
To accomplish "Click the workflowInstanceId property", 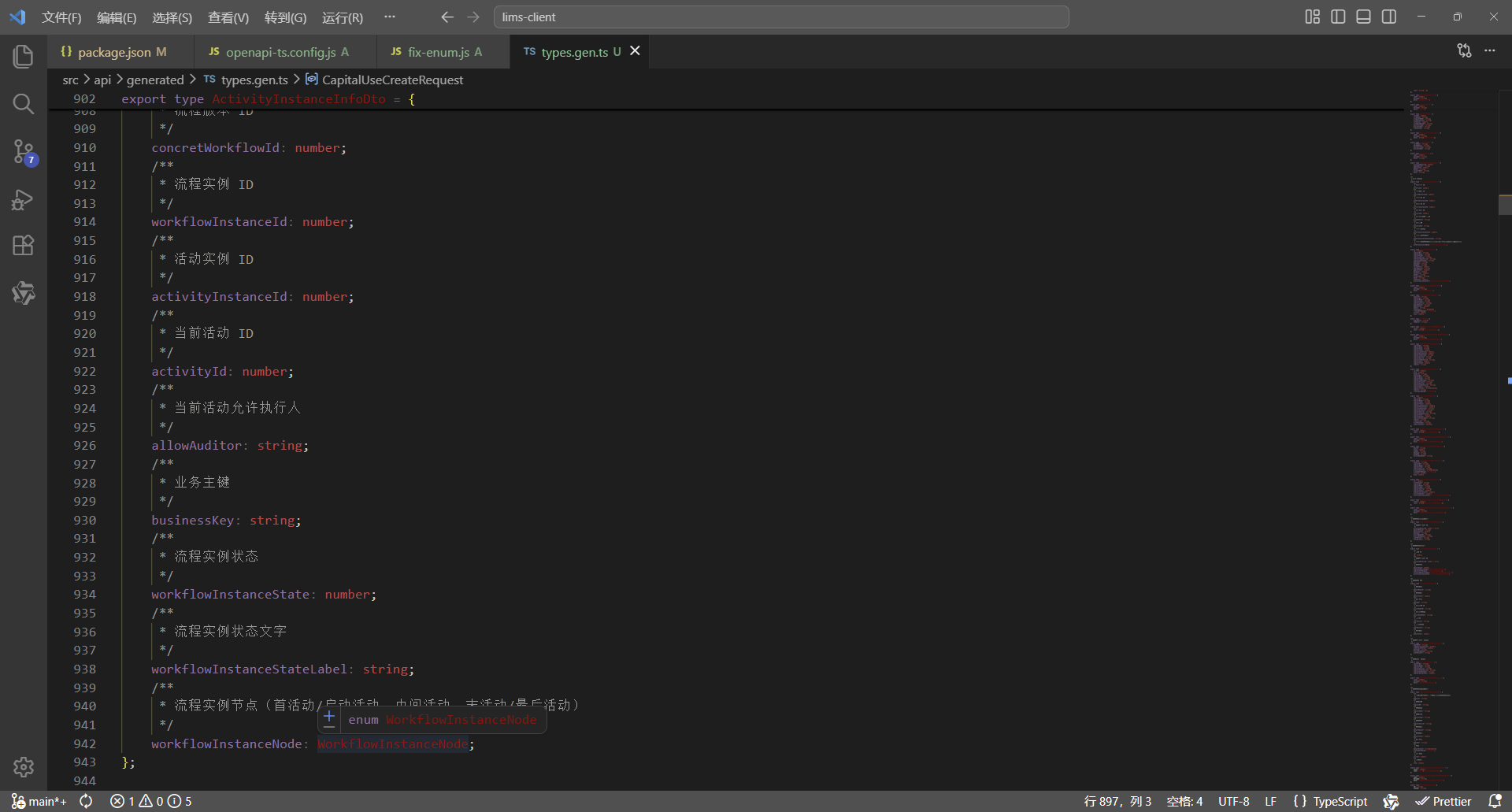I will (x=219, y=222).
